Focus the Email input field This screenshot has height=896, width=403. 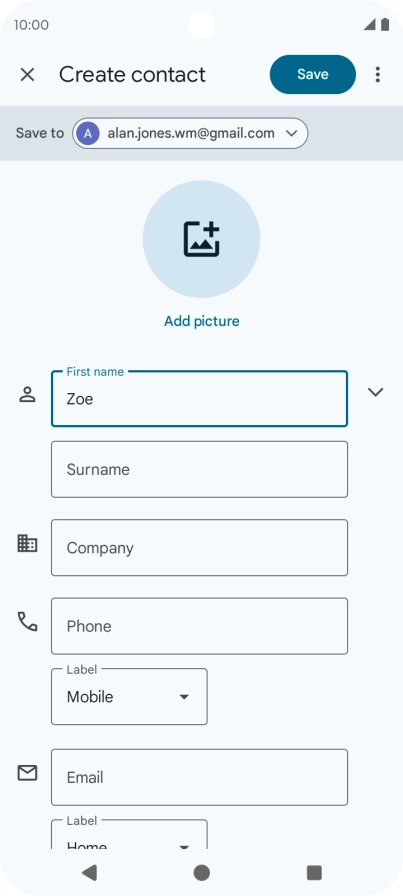pos(199,777)
